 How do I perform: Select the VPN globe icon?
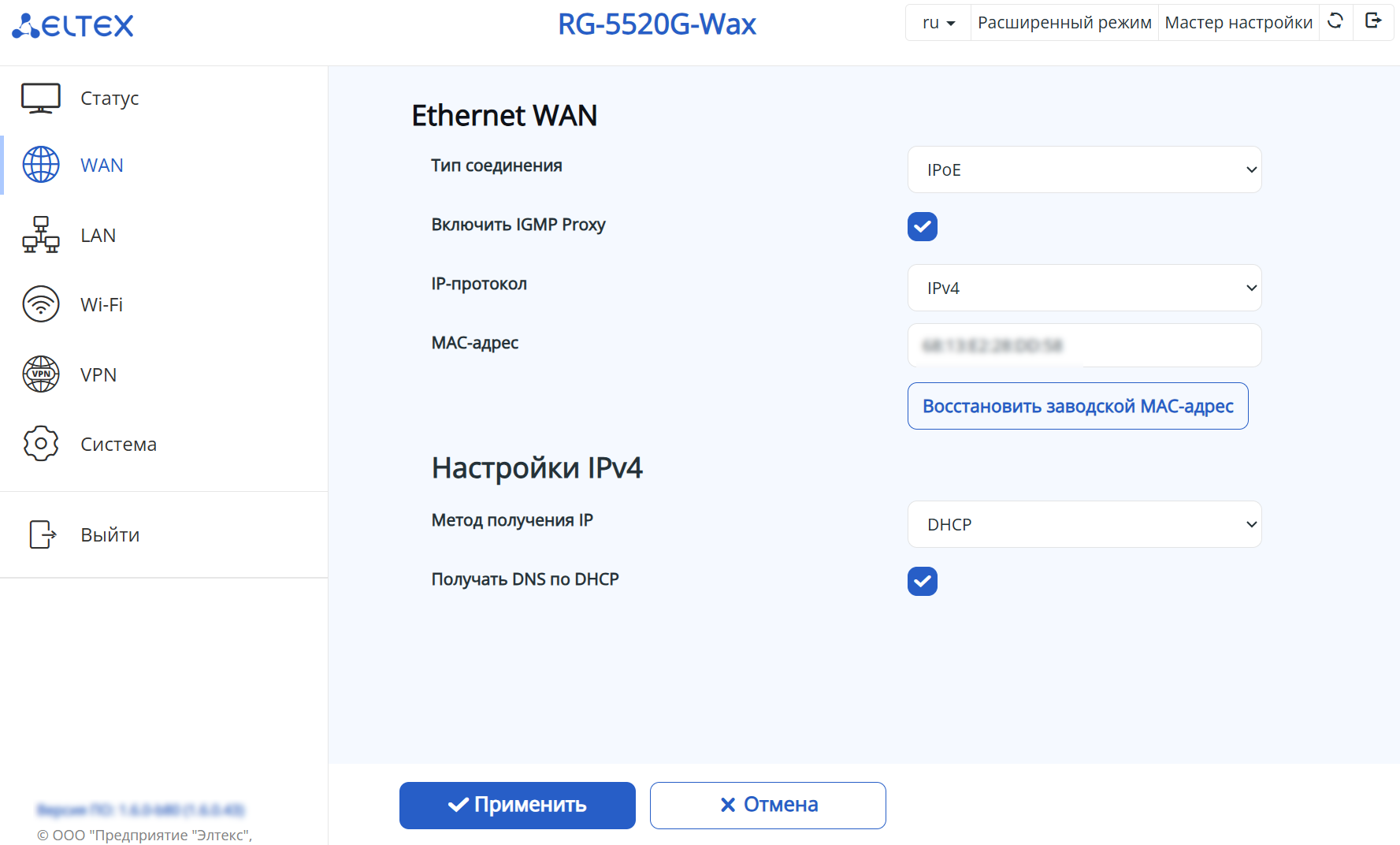(41, 374)
